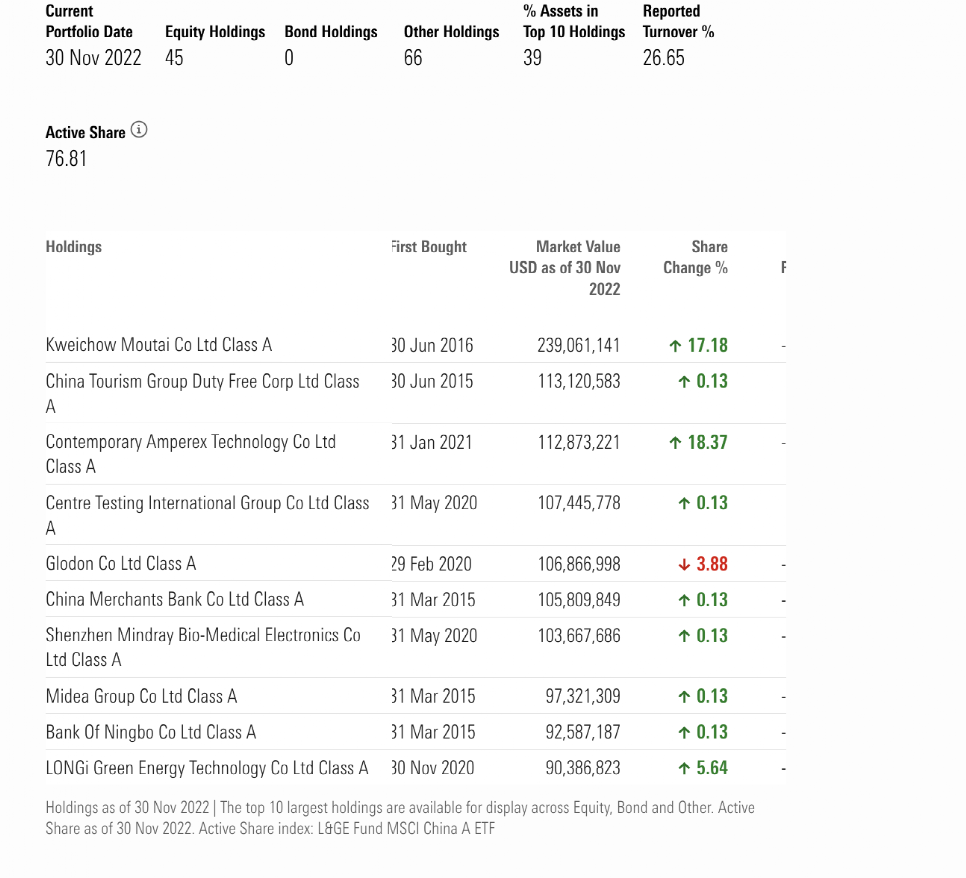Click the Active Share info icon
This screenshot has width=966, height=878.
pos(139,130)
